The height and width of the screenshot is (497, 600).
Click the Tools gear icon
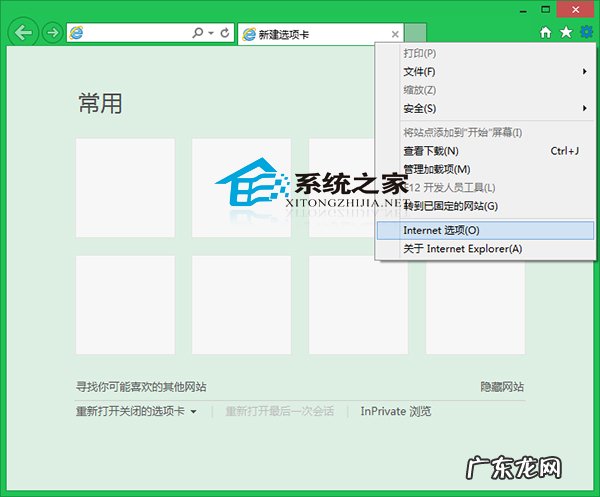tap(586, 32)
